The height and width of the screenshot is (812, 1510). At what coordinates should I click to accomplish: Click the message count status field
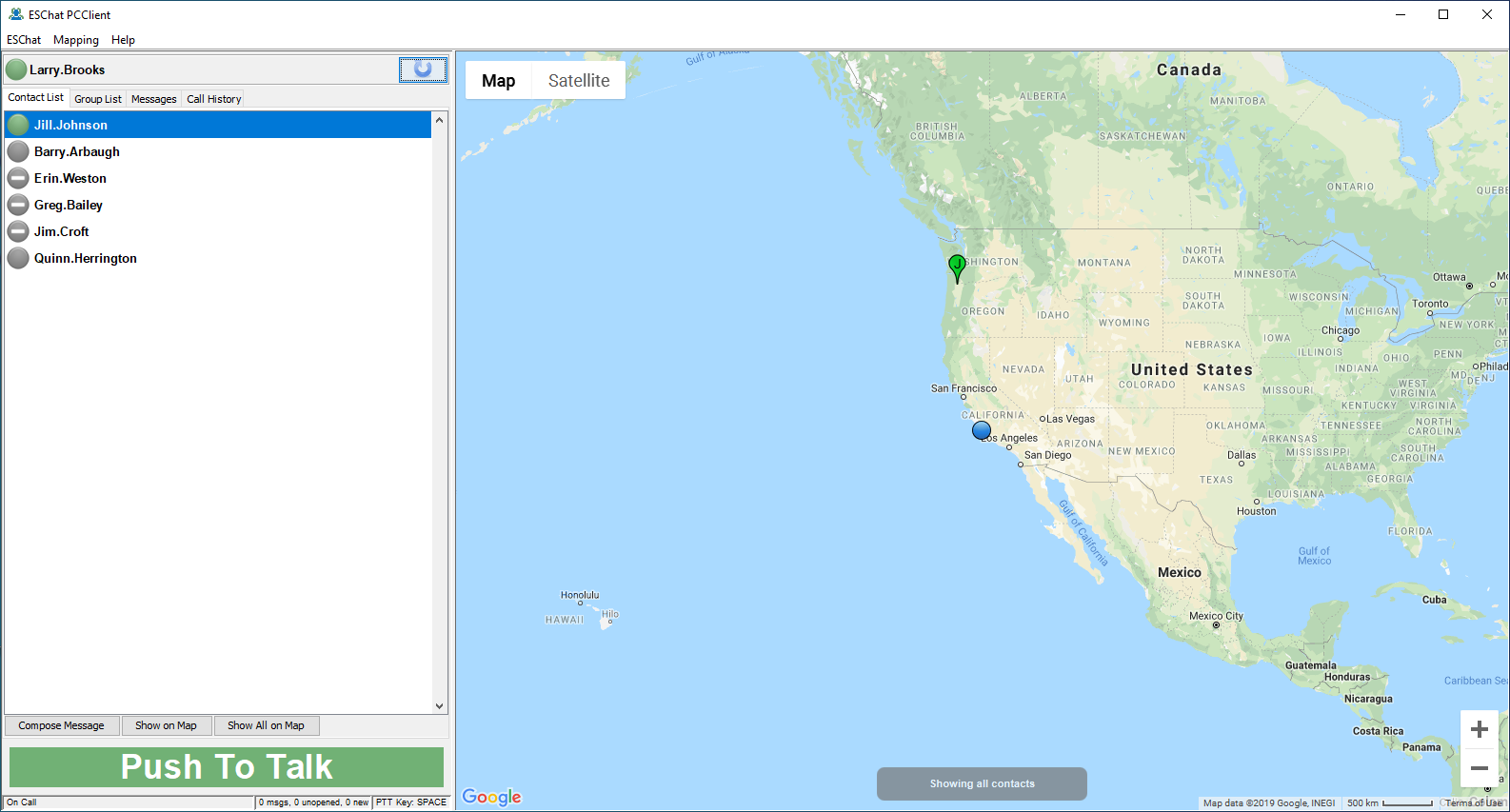tap(314, 802)
